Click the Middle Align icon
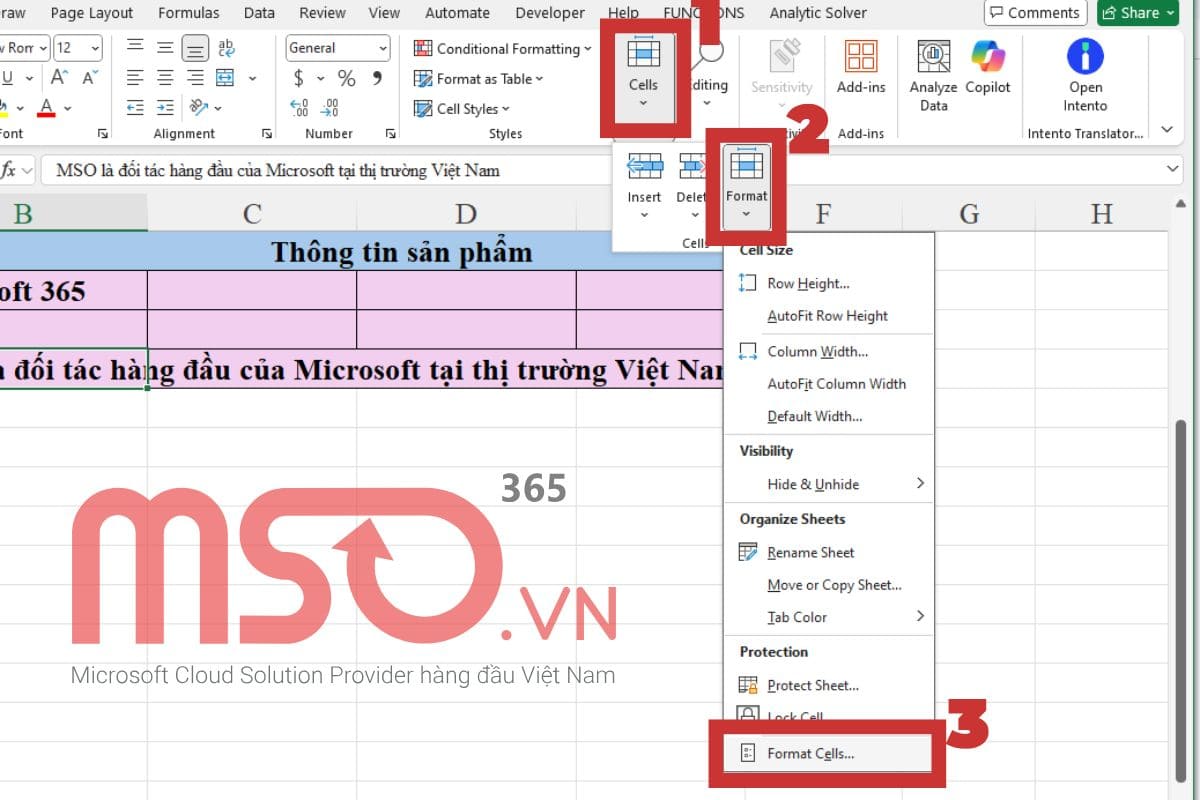 165,47
